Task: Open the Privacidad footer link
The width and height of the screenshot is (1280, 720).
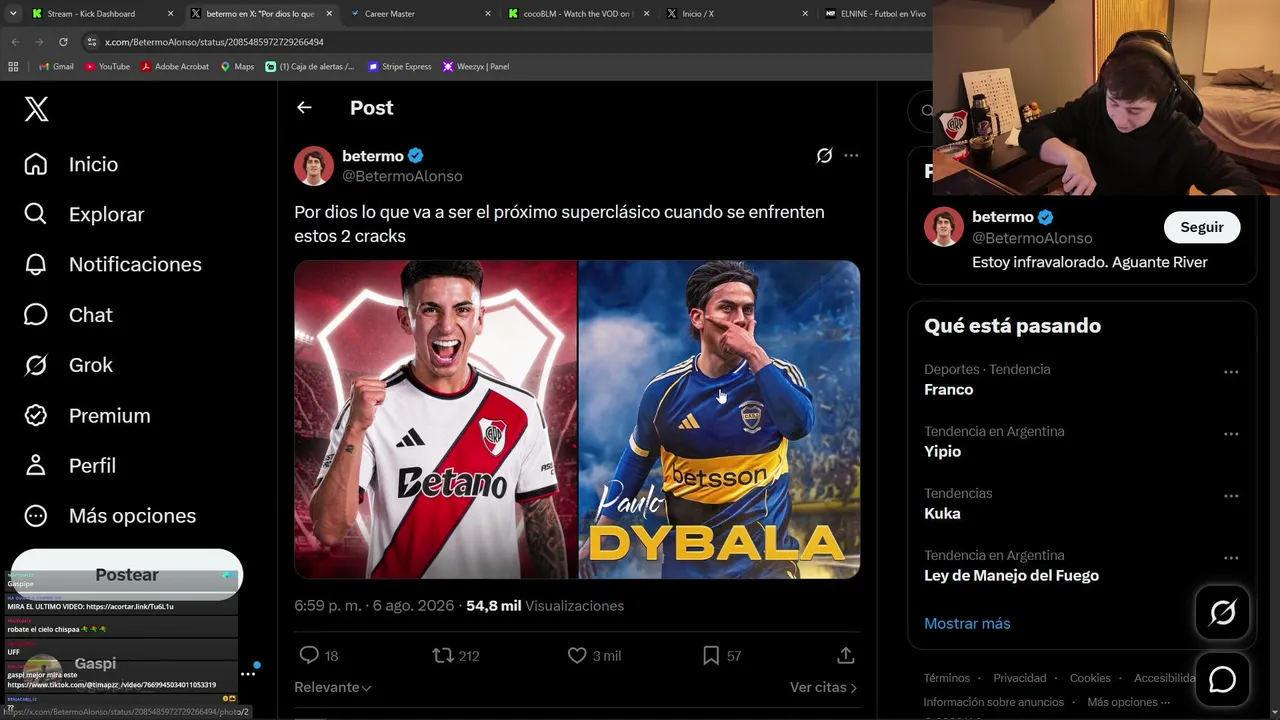Action: click(1020, 678)
